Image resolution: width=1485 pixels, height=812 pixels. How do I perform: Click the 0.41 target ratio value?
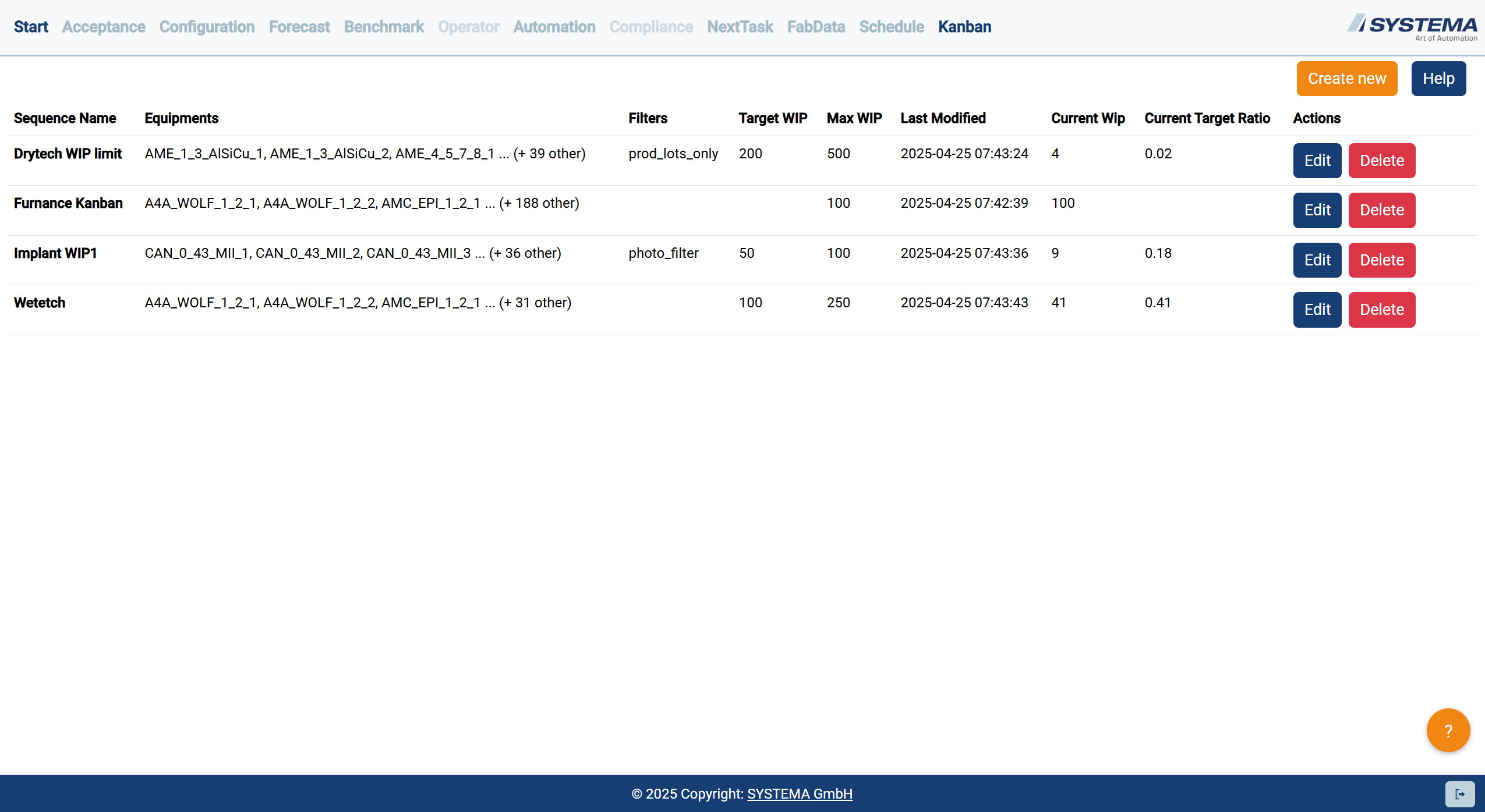click(1158, 303)
